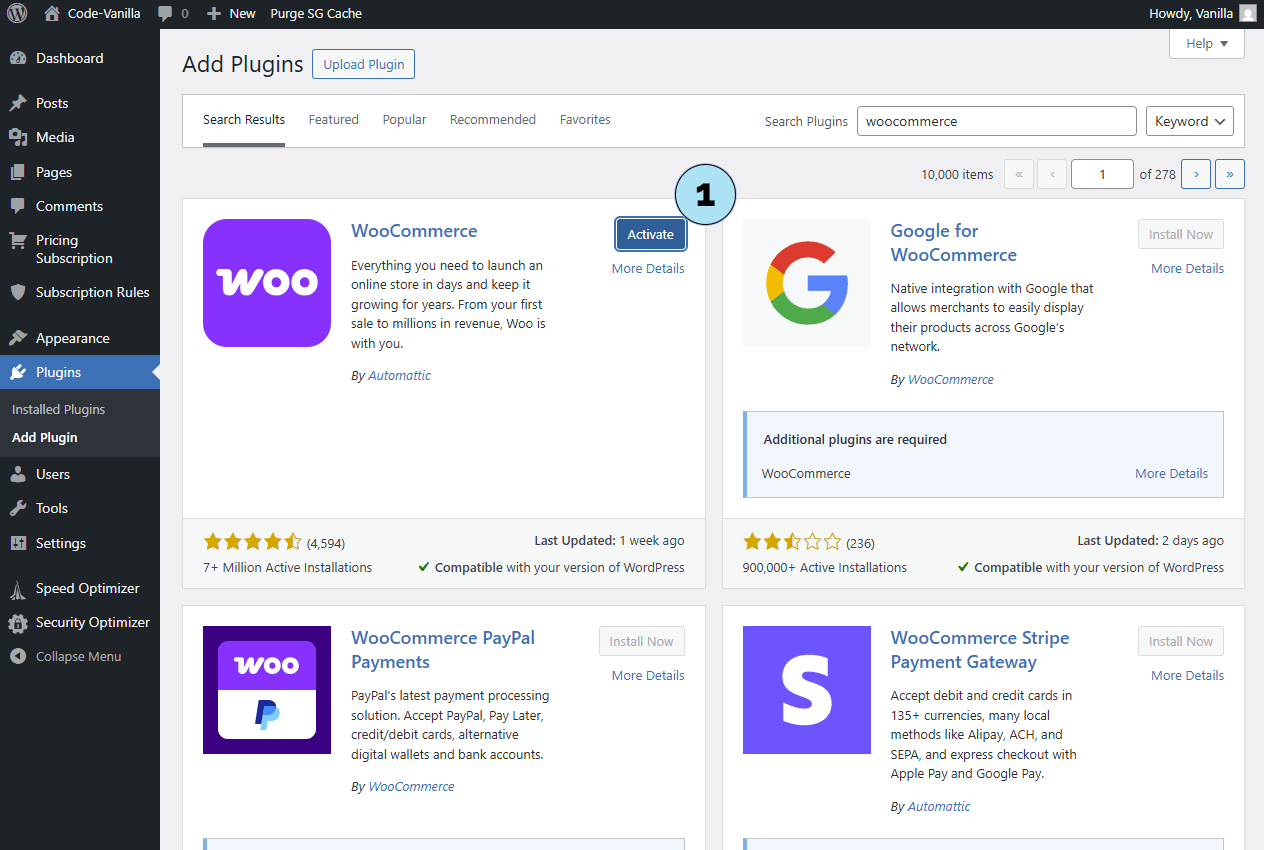Click the comments bubble icon in admin bar
1264x850 pixels.
pos(166,14)
